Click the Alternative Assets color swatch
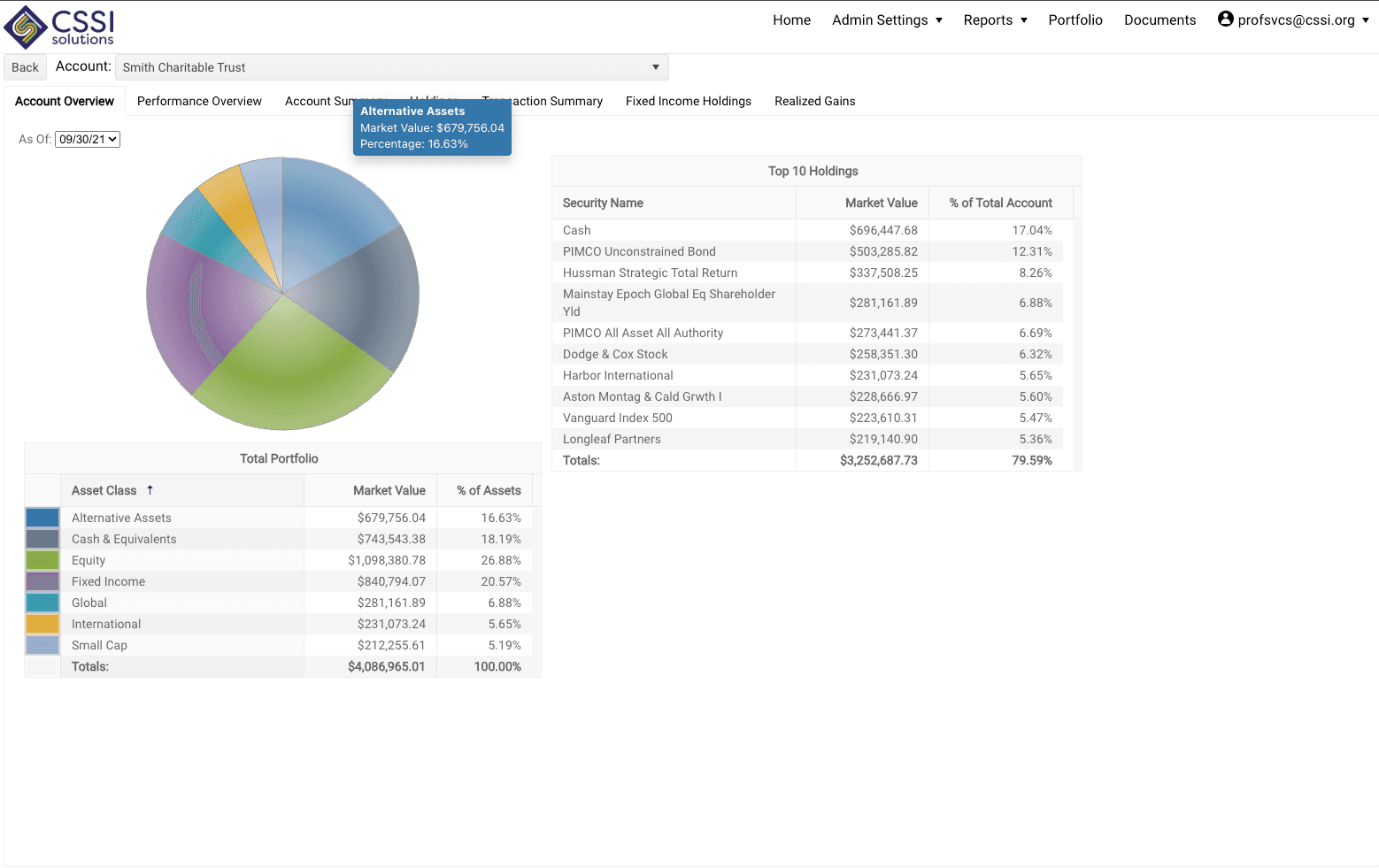This screenshot has height=868, width=1379. pos(42,518)
